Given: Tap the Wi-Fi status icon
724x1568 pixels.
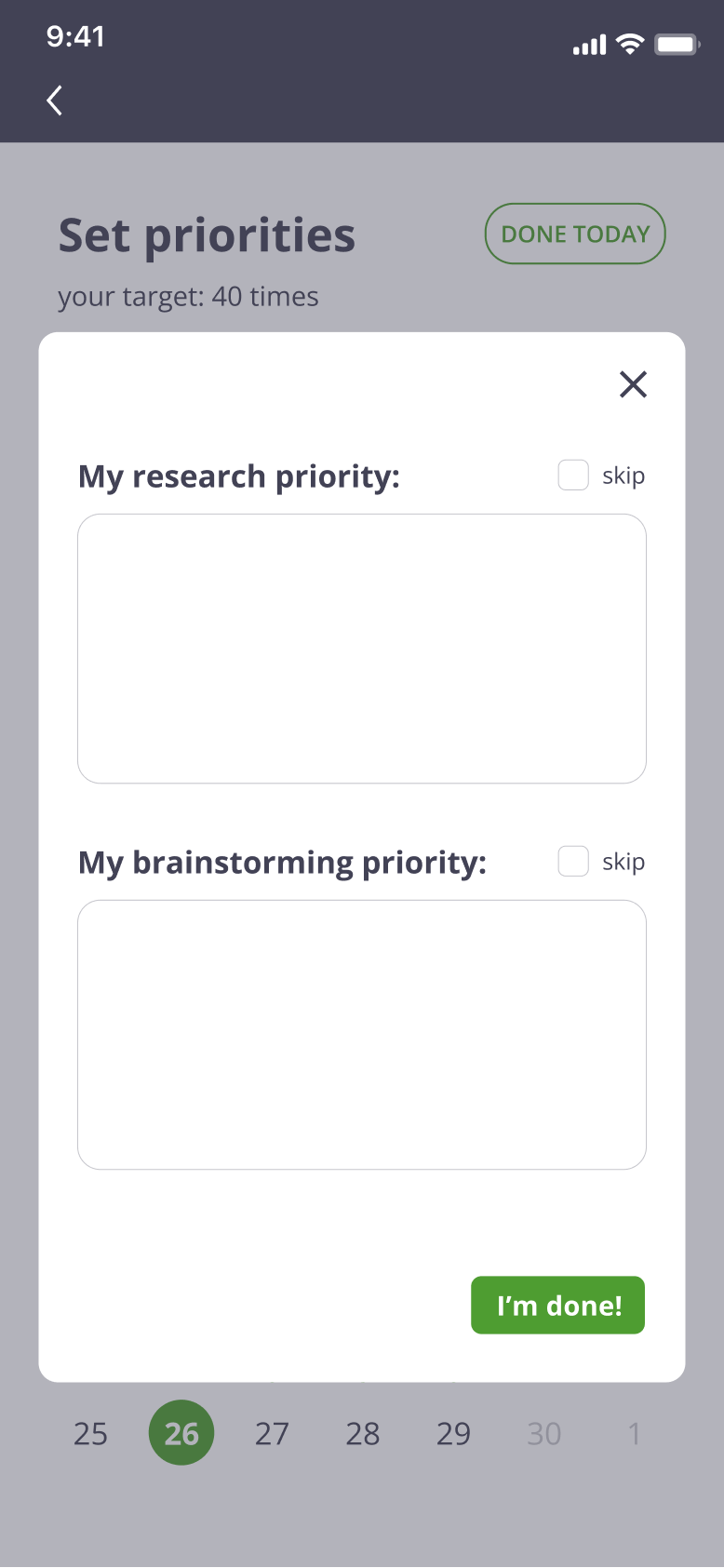Looking at the screenshot, I should click(x=630, y=44).
